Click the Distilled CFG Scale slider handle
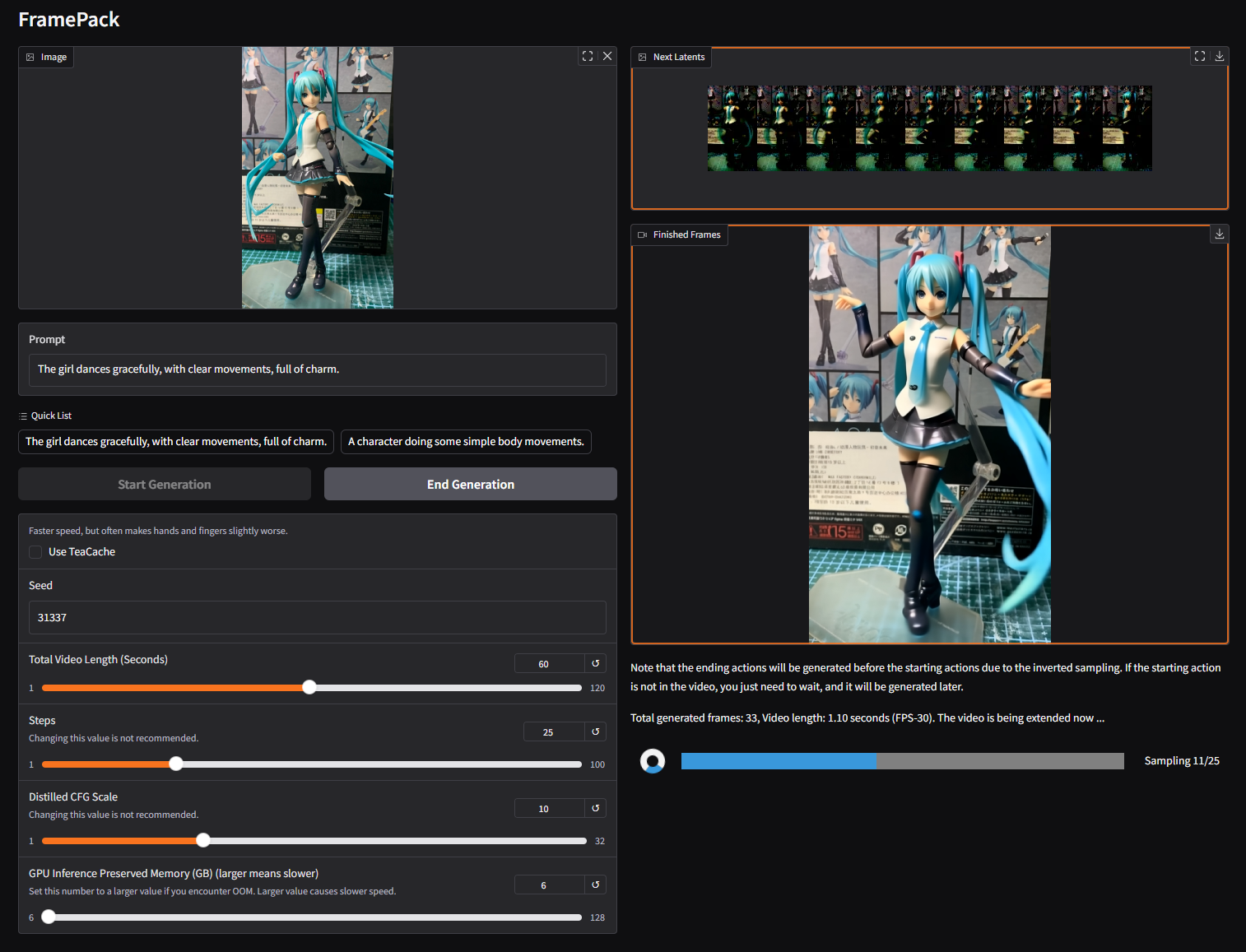Image resolution: width=1246 pixels, height=952 pixels. point(203,840)
